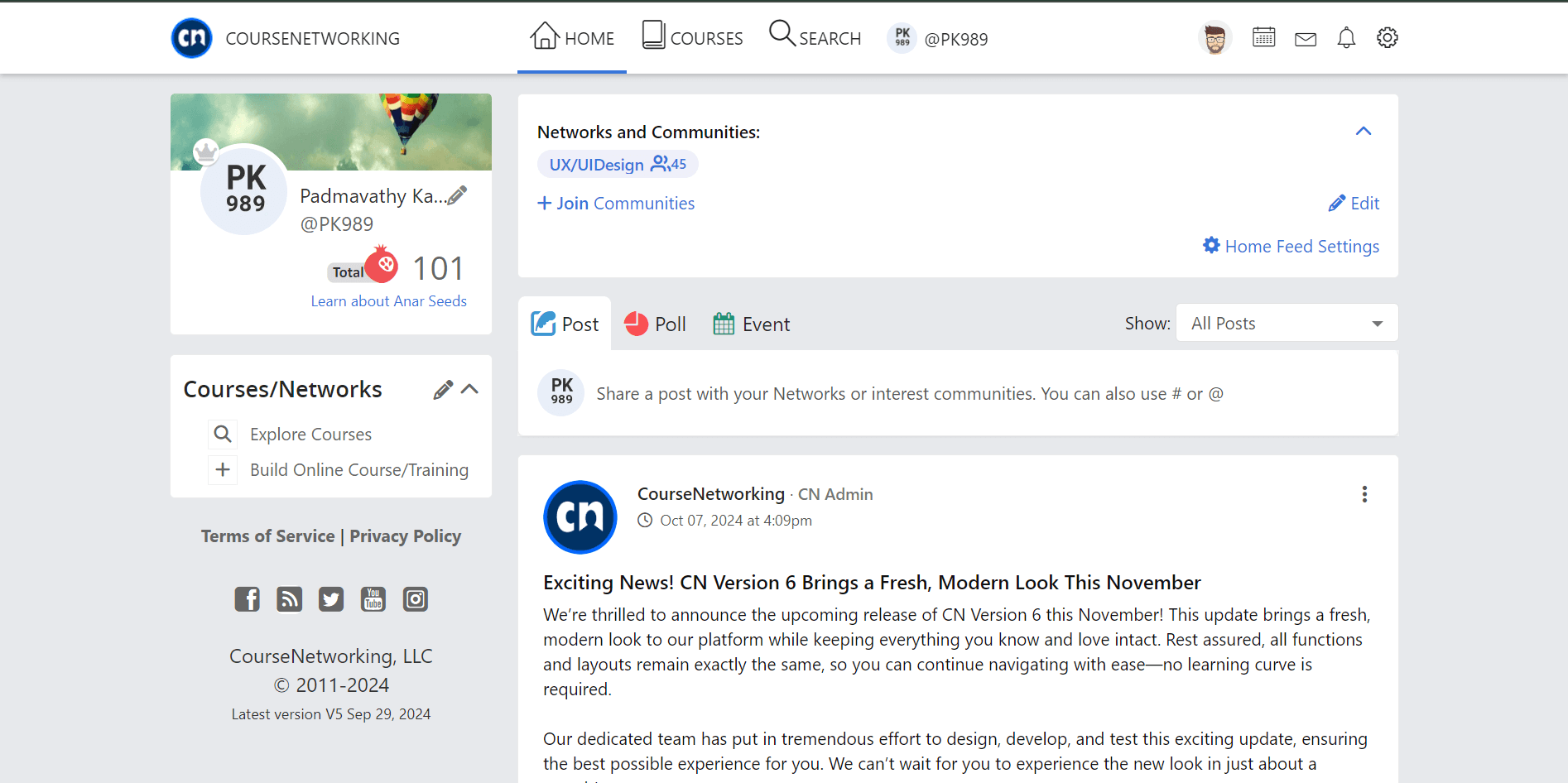Click Build Online Course/Training
Image resolution: width=1568 pixels, height=783 pixels.
click(359, 470)
